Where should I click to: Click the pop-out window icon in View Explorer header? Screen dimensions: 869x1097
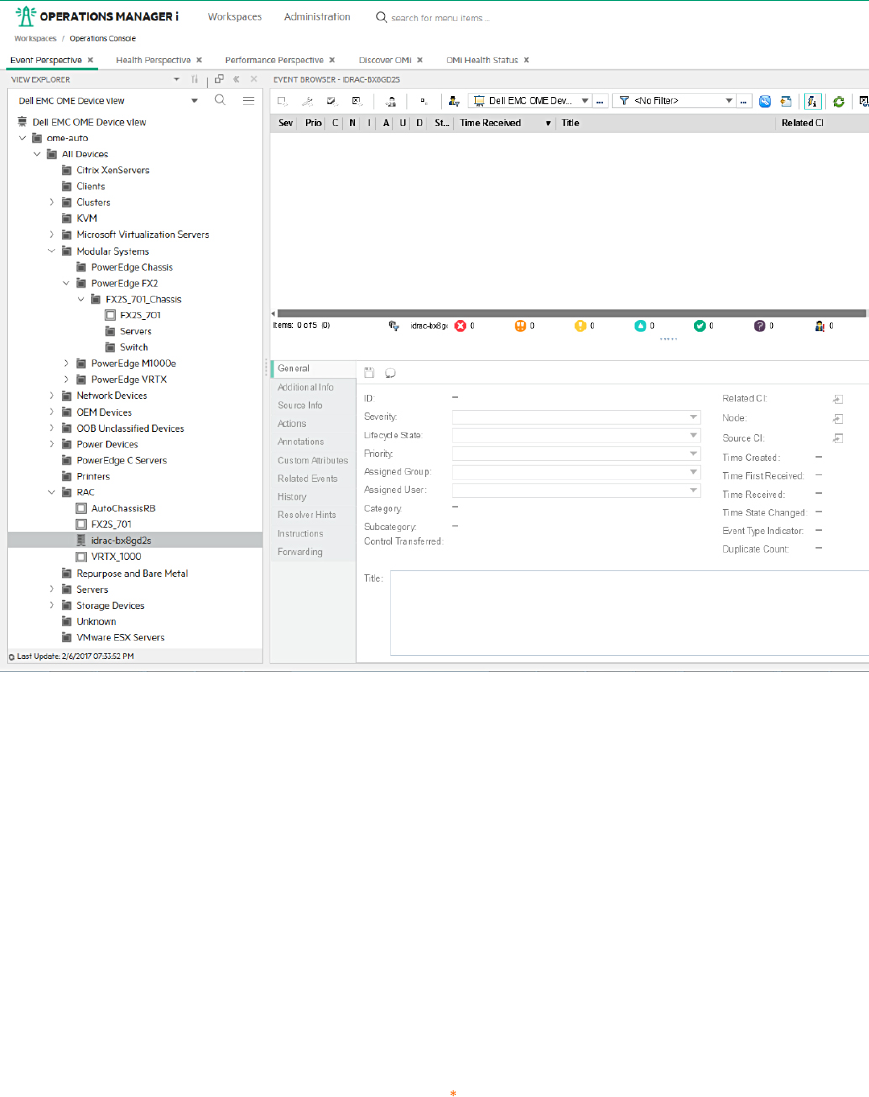pyautogui.click(x=219, y=79)
